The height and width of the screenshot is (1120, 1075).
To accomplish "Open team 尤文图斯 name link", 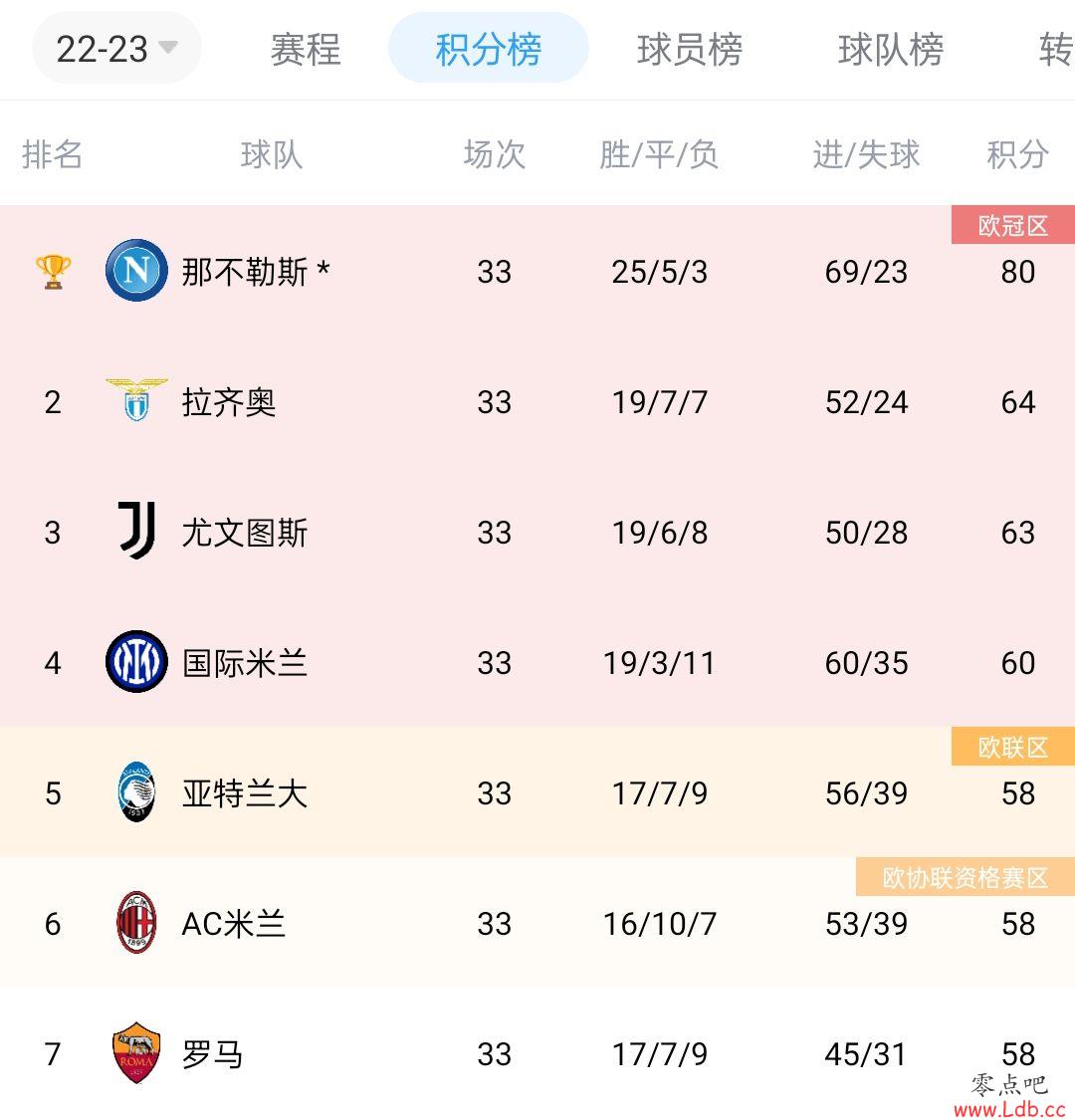I will pos(244,533).
